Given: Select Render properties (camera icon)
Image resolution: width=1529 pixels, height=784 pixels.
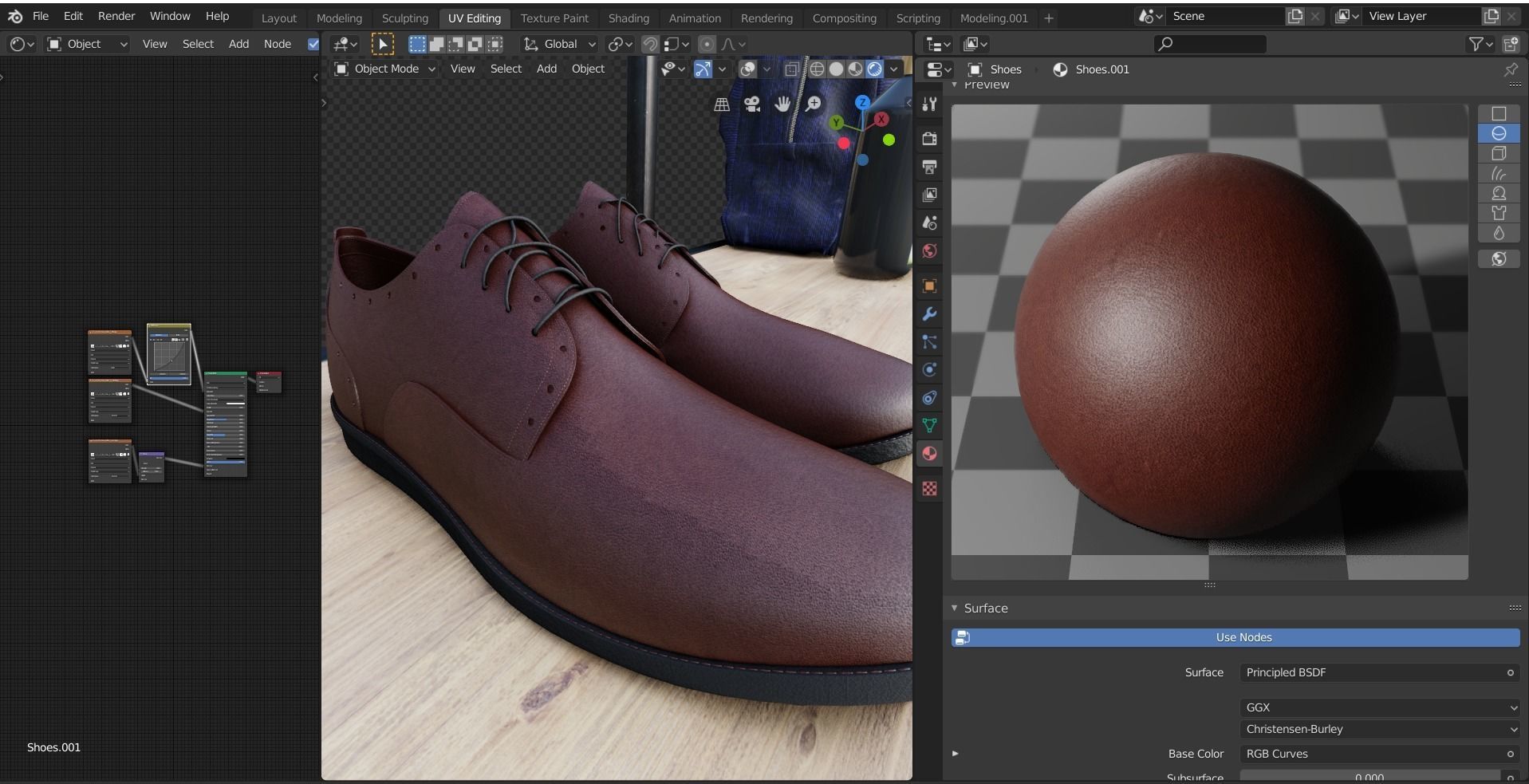Looking at the screenshot, I should pyautogui.click(x=930, y=138).
